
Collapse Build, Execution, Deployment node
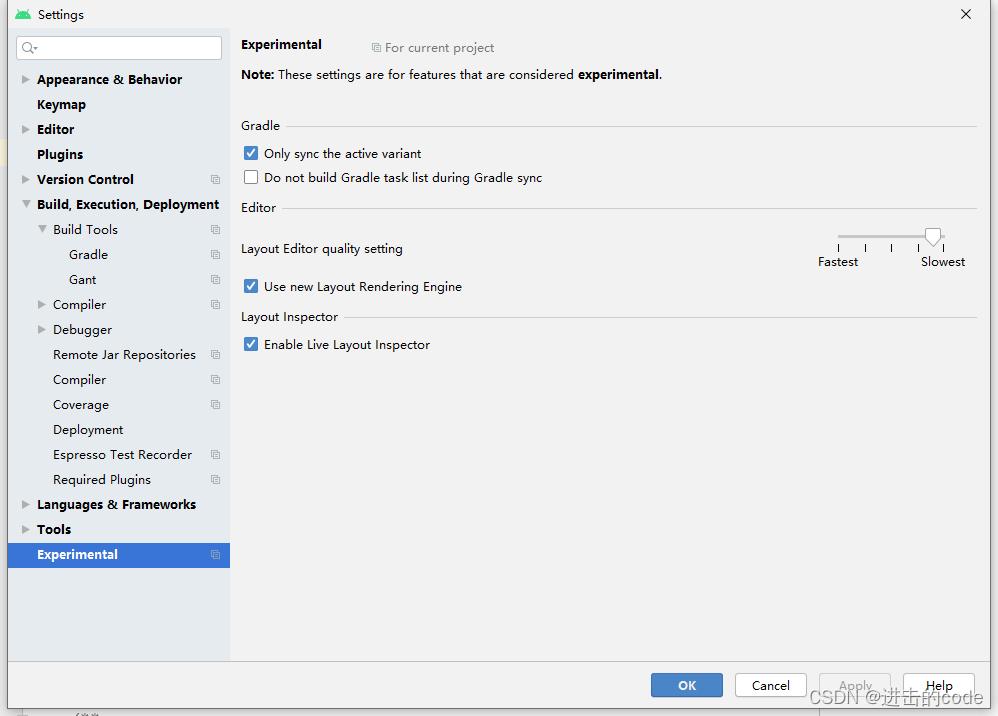[26, 204]
